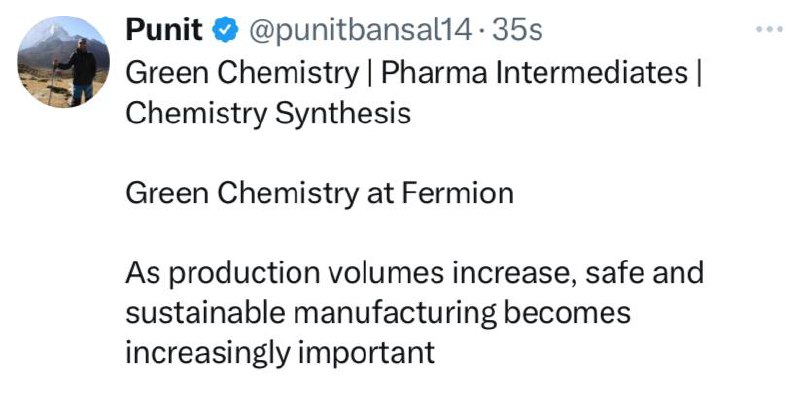This screenshot has height=418, width=800.
Task: Open Punit's round profile avatar
Action: pos(63,62)
